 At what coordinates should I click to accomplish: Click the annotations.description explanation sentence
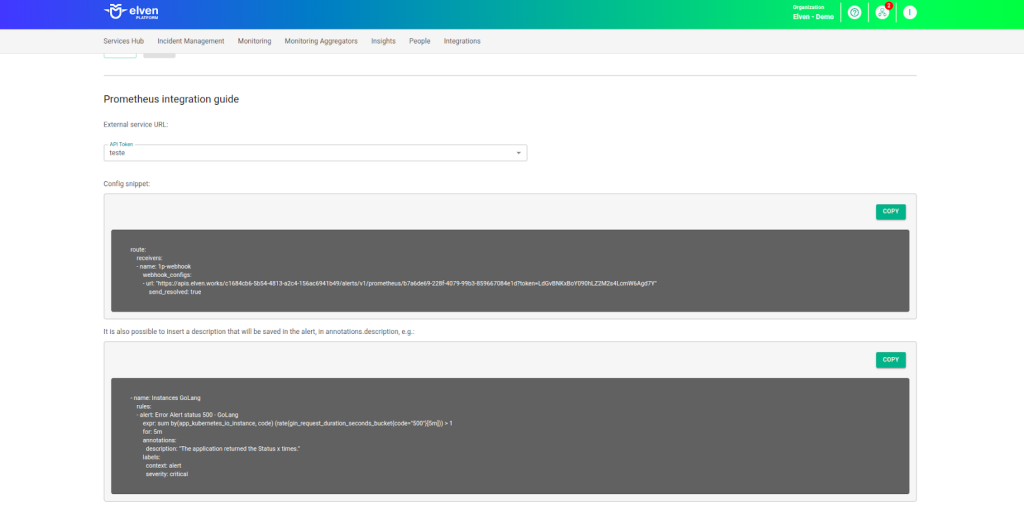pyautogui.click(x=259, y=332)
